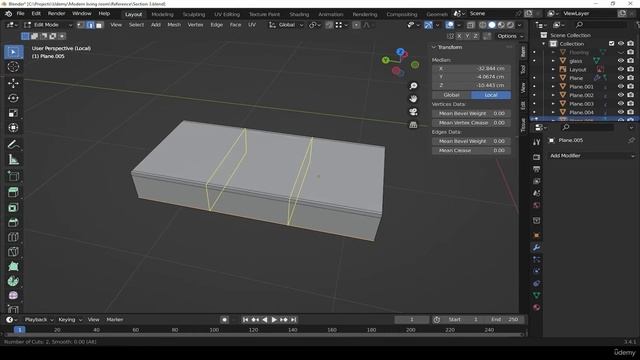640x360 pixels.
Task: Switch to wireframe viewport shading
Action: 482,25
